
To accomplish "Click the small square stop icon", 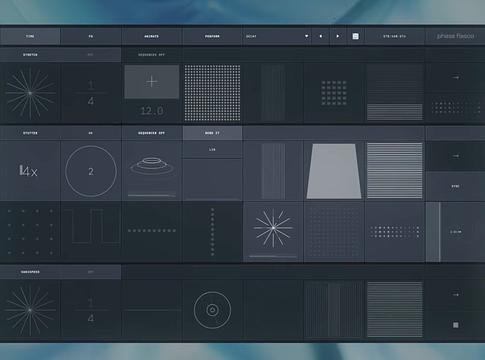I will pos(456,325).
